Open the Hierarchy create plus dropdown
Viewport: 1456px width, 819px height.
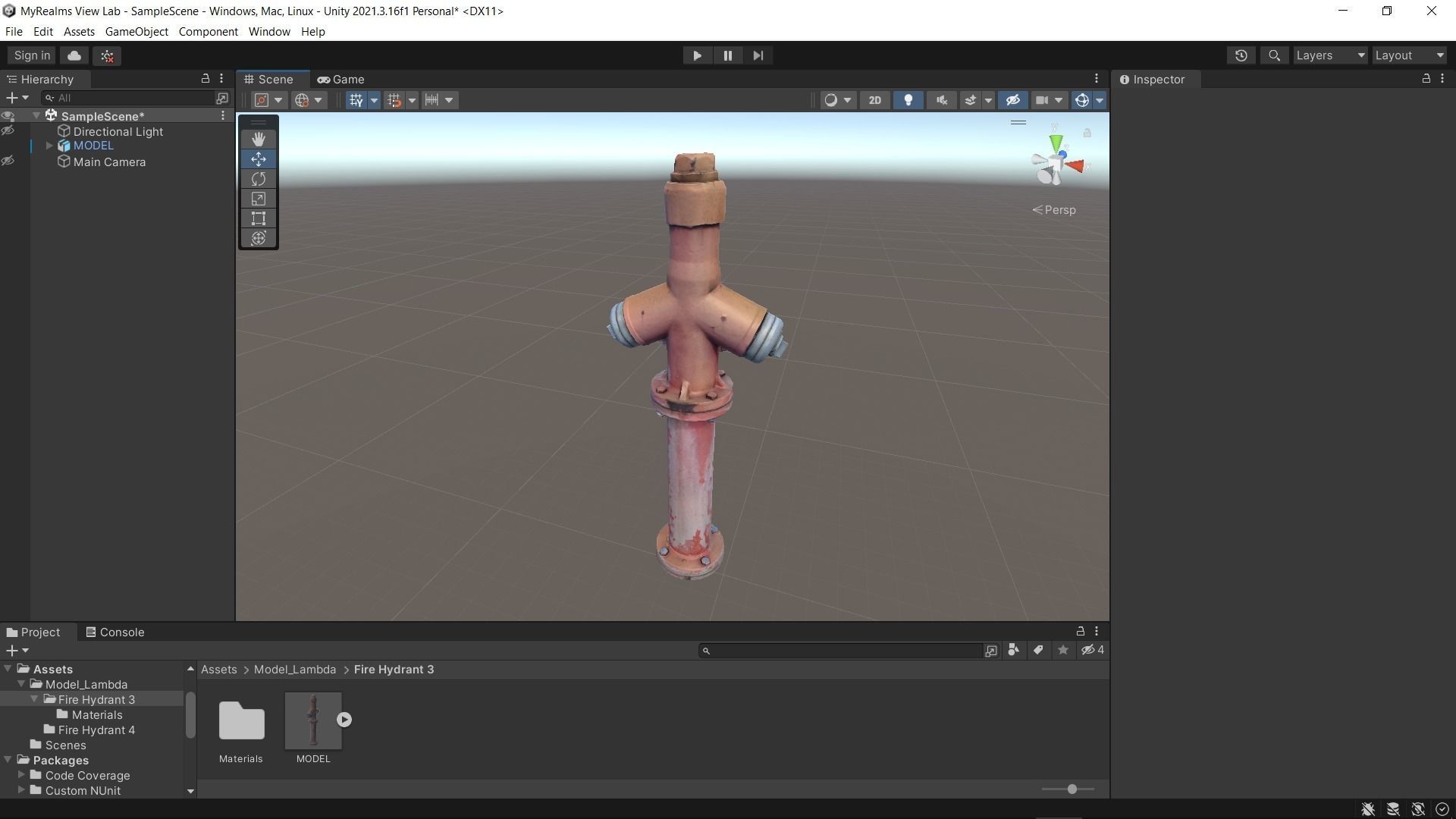pos(17,98)
